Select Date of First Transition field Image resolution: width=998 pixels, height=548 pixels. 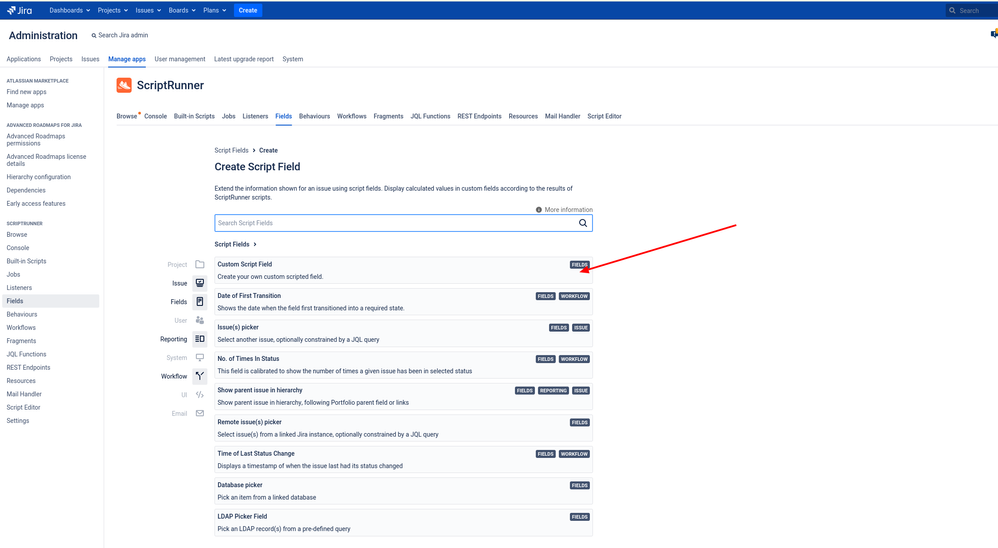tap(404, 302)
